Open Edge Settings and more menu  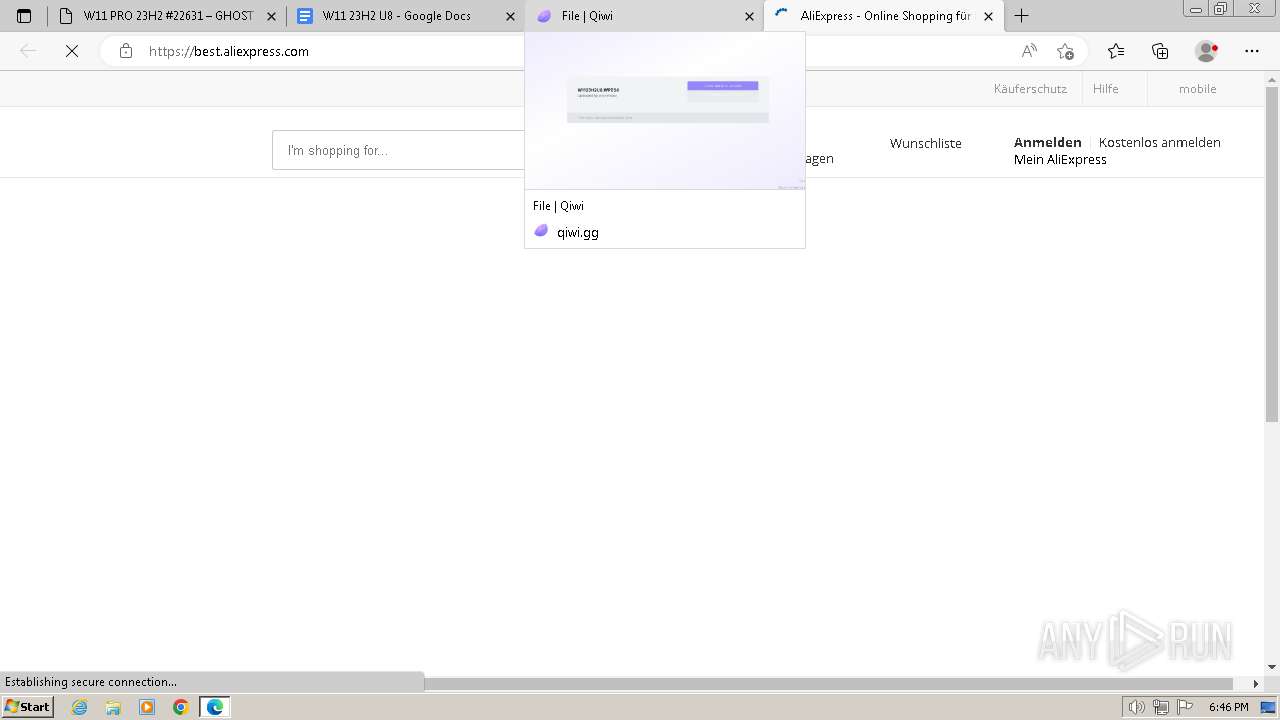coord(1252,51)
